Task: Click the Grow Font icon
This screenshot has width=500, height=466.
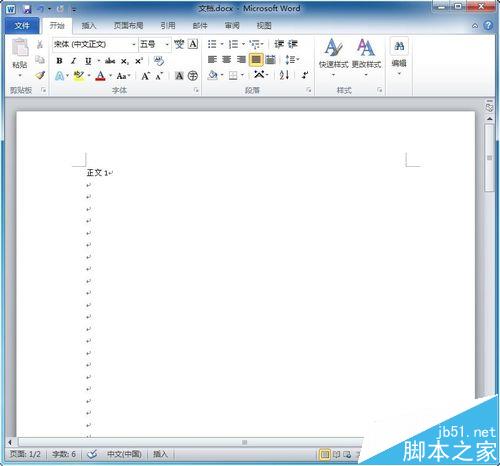Action: click(x=146, y=76)
